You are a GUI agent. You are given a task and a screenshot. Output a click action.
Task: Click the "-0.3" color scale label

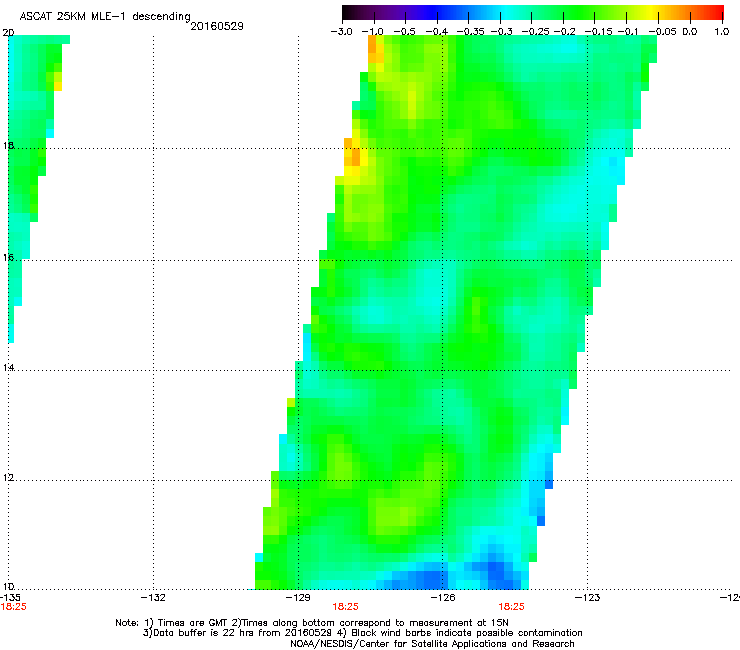(501, 32)
